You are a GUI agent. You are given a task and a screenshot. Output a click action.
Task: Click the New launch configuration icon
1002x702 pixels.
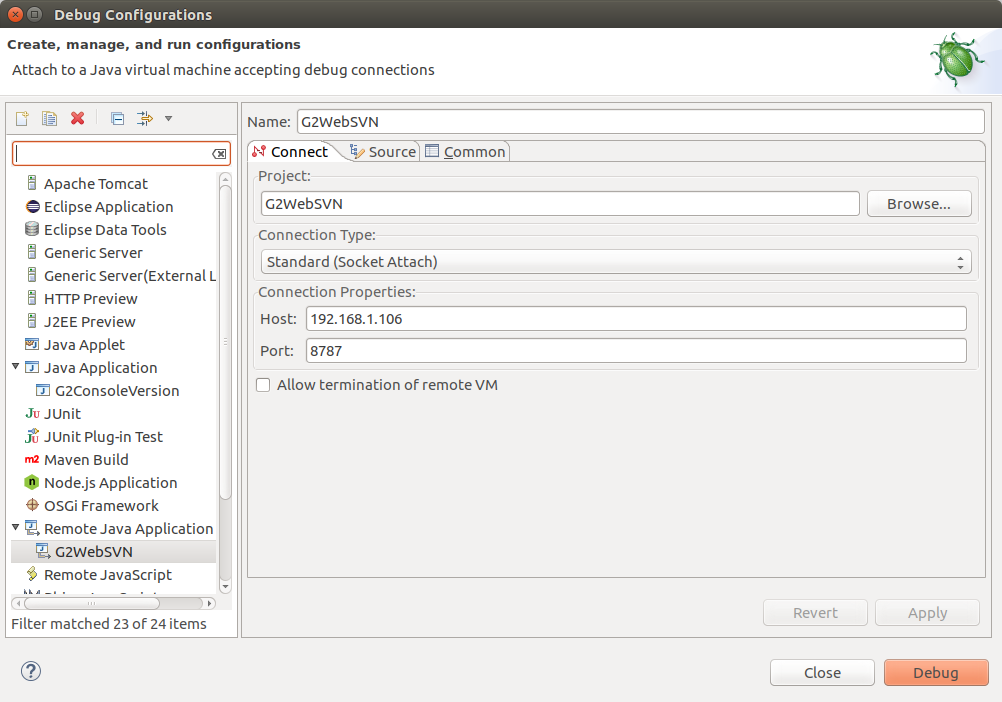coord(22,118)
